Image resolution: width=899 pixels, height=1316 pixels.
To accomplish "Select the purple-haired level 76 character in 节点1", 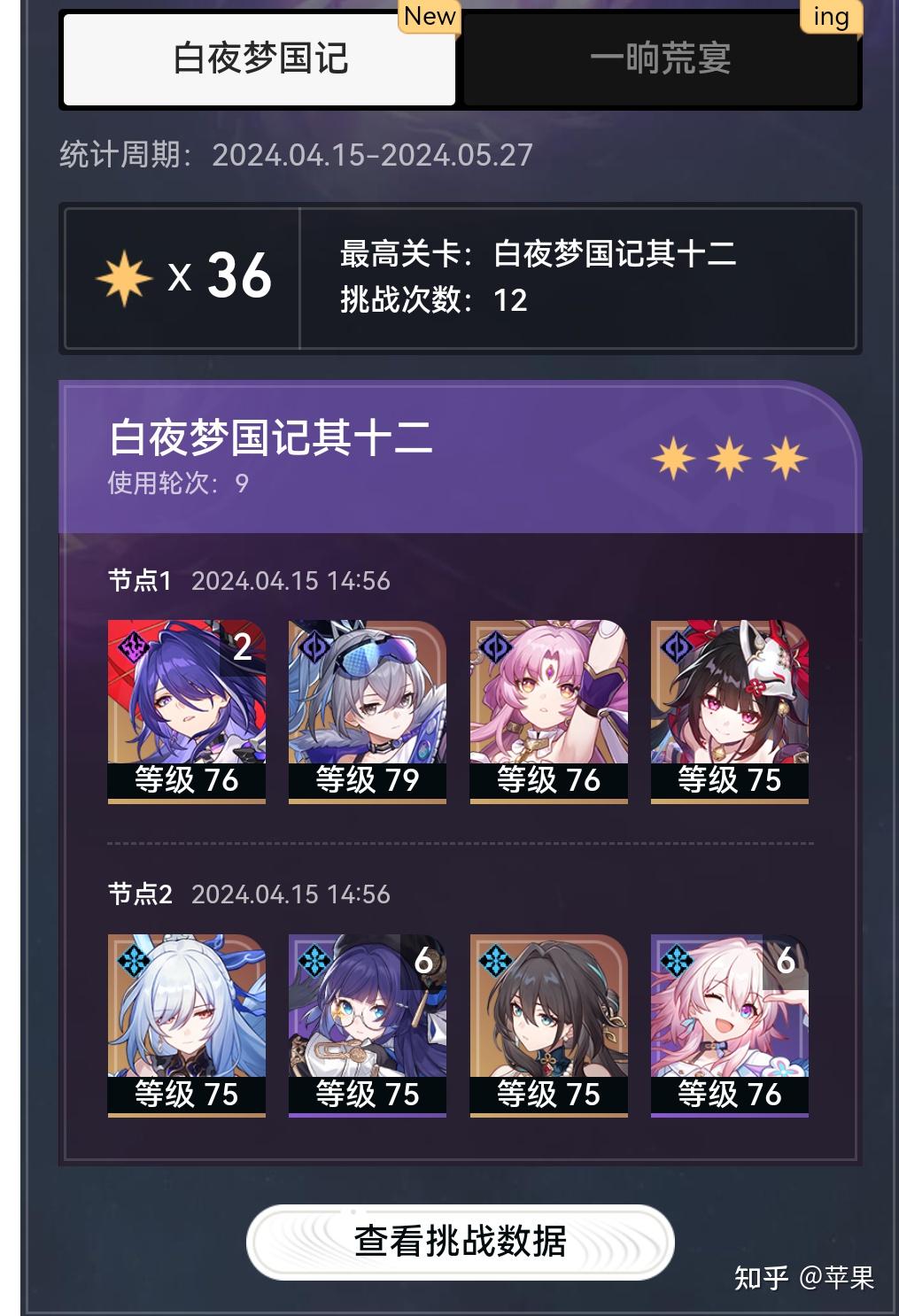I will (x=187, y=711).
